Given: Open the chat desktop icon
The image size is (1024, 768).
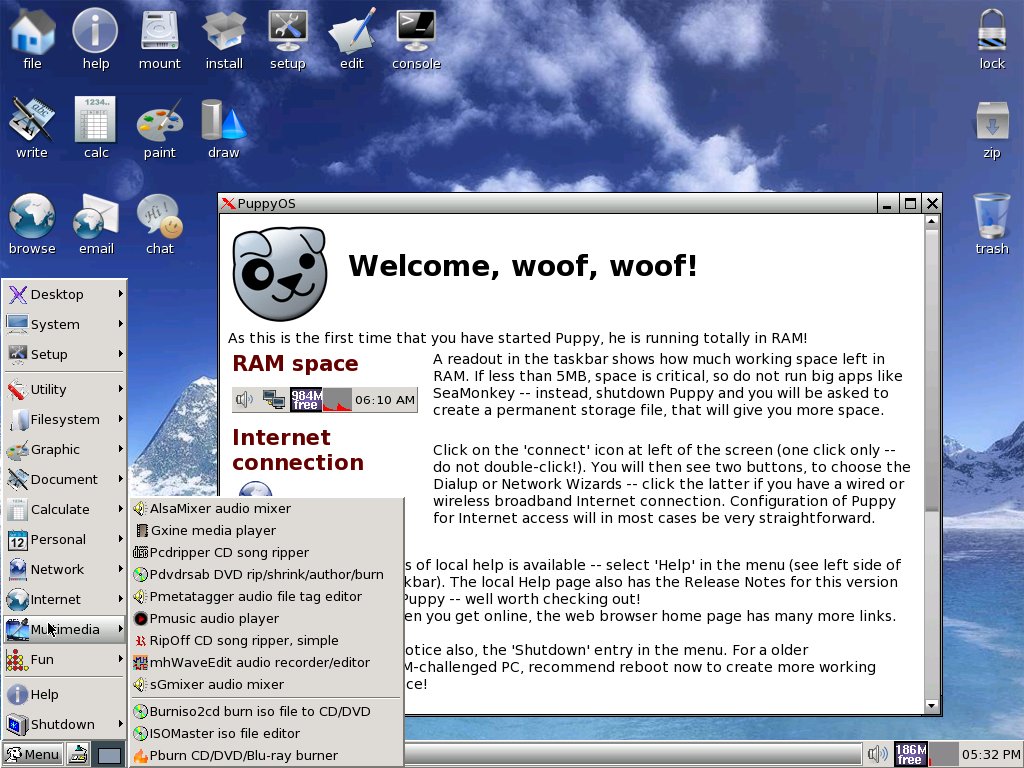Looking at the screenshot, I should (x=159, y=224).
